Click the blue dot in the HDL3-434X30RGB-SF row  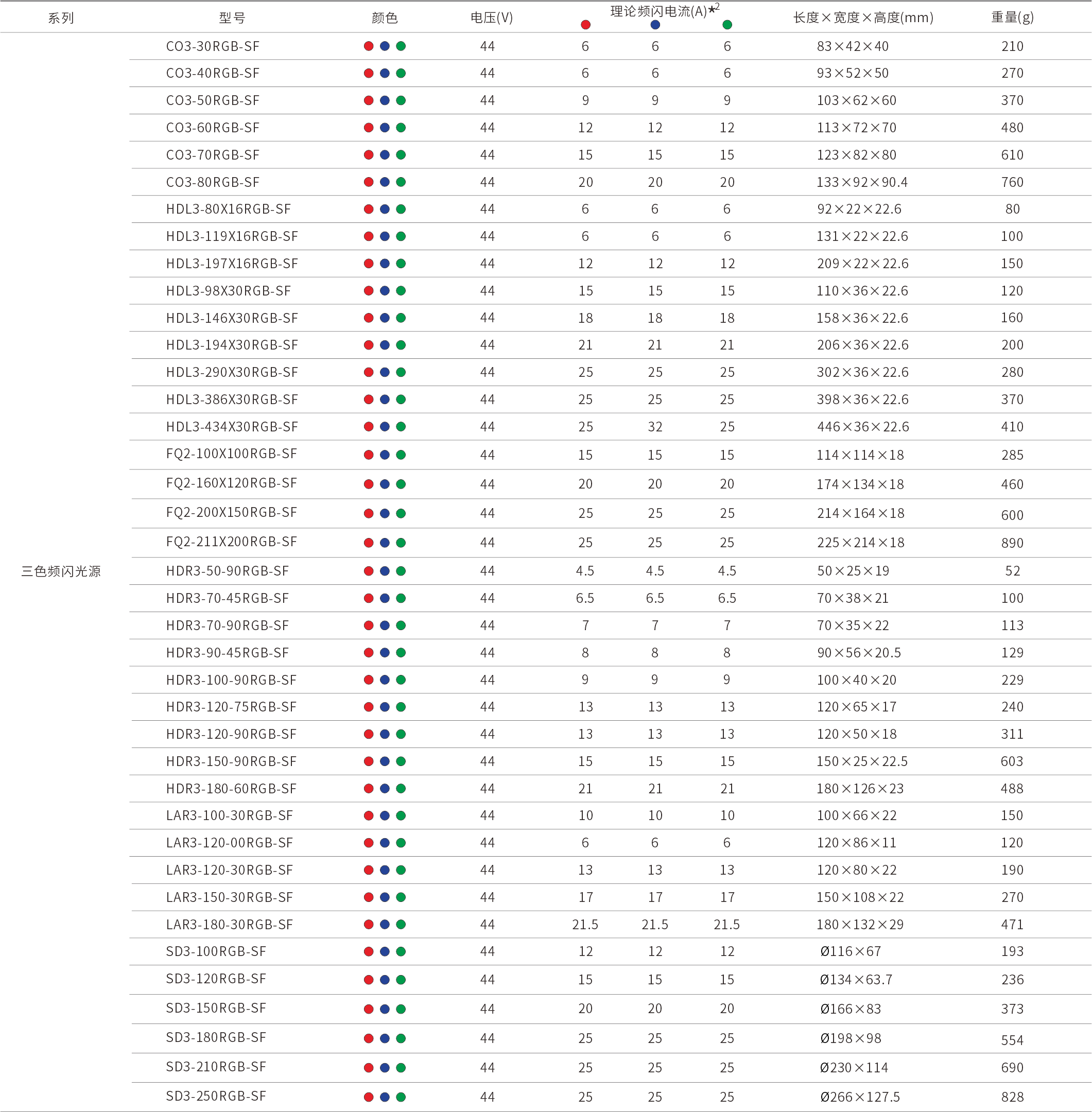point(385,427)
